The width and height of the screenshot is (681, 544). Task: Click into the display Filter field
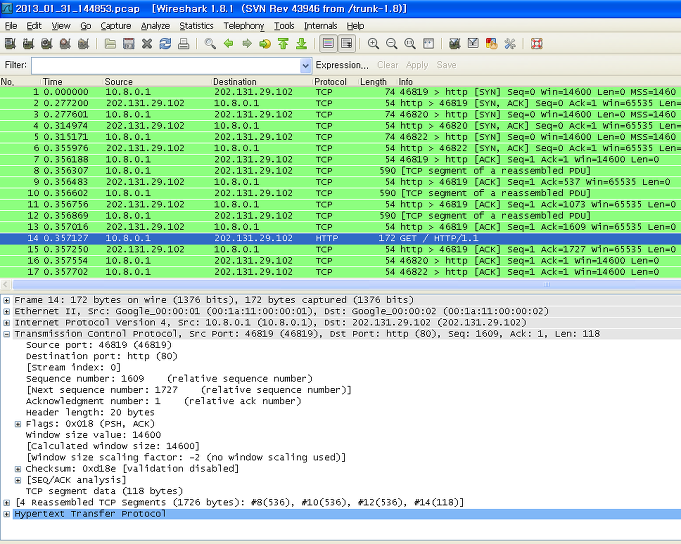(165, 66)
